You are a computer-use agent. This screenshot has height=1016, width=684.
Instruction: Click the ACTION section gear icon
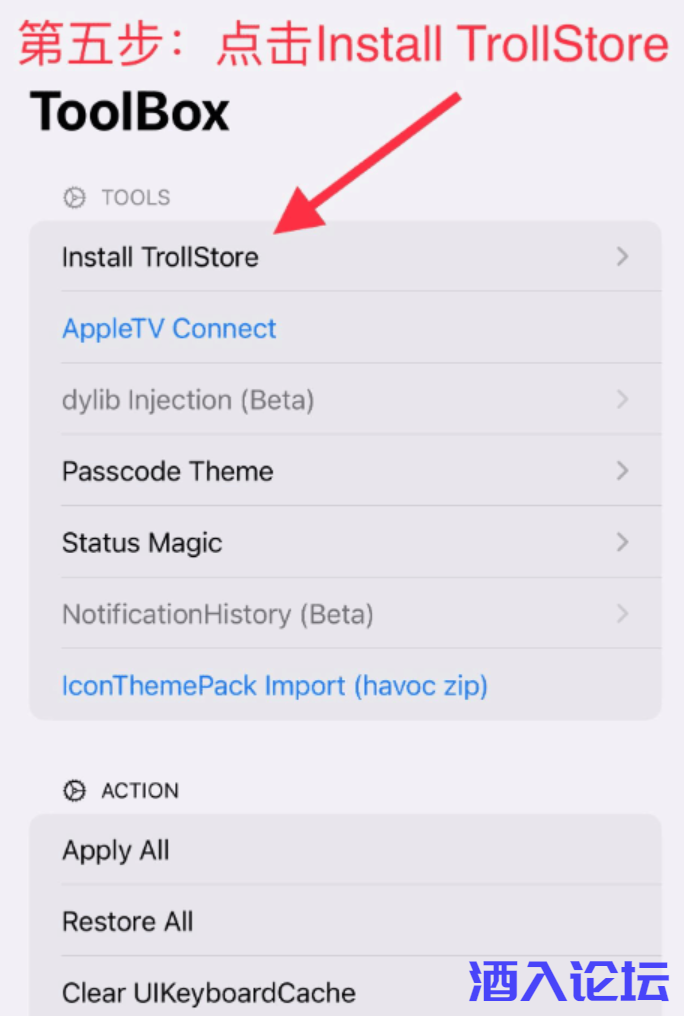(x=74, y=791)
